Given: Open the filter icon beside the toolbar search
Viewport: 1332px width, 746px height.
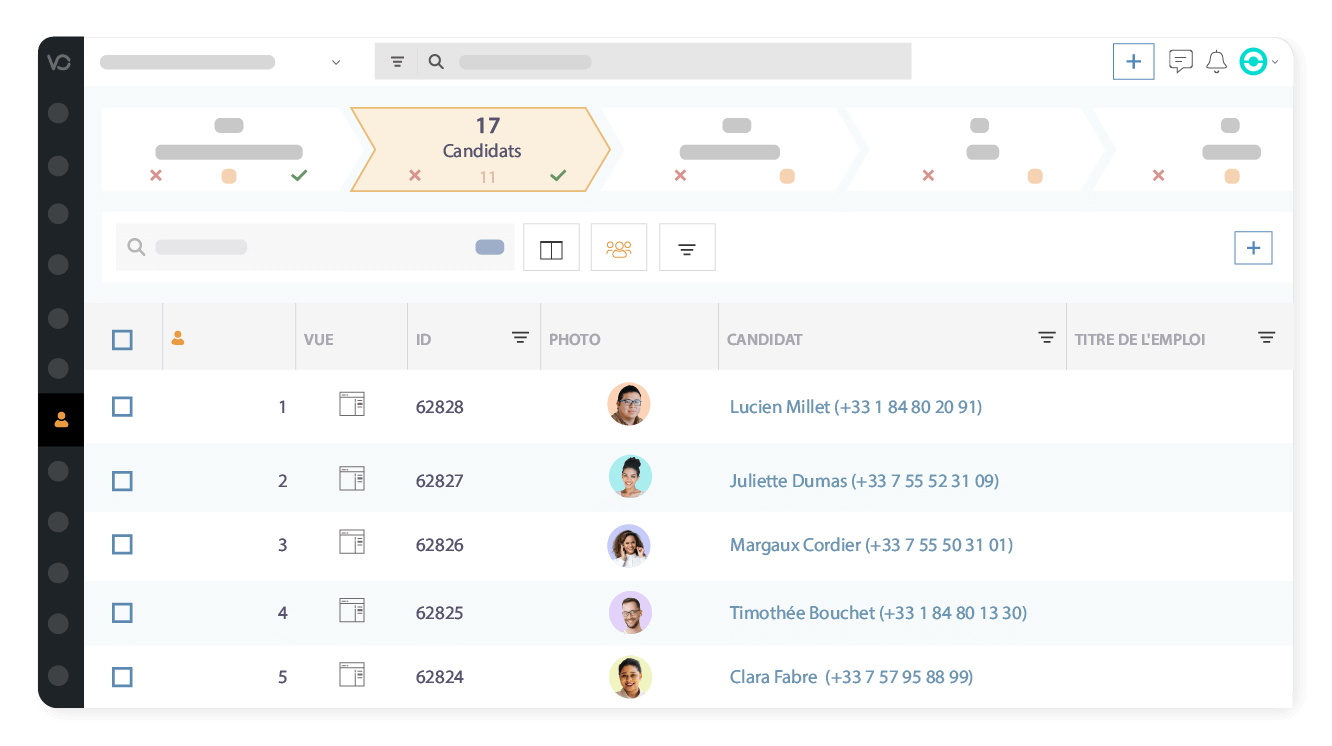Looking at the screenshot, I should 687,247.
